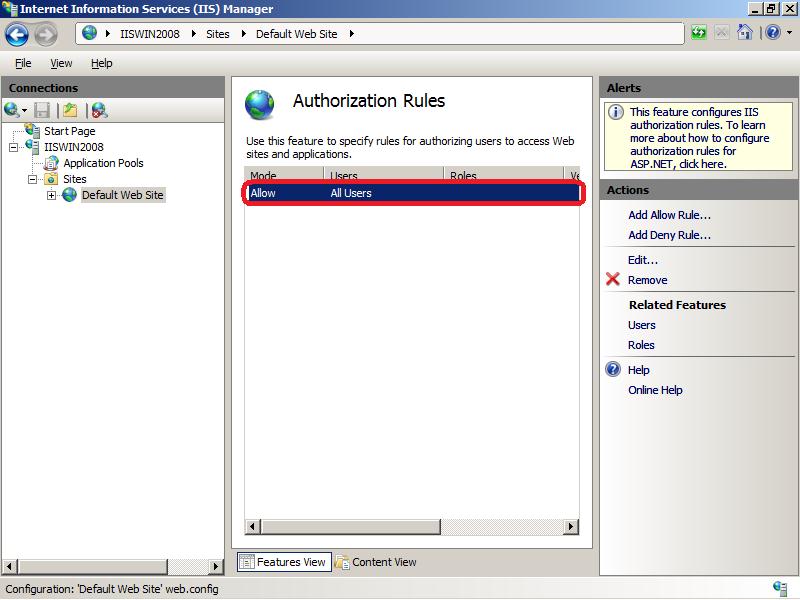Click the Back navigation arrow button

[x=17, y=34]
